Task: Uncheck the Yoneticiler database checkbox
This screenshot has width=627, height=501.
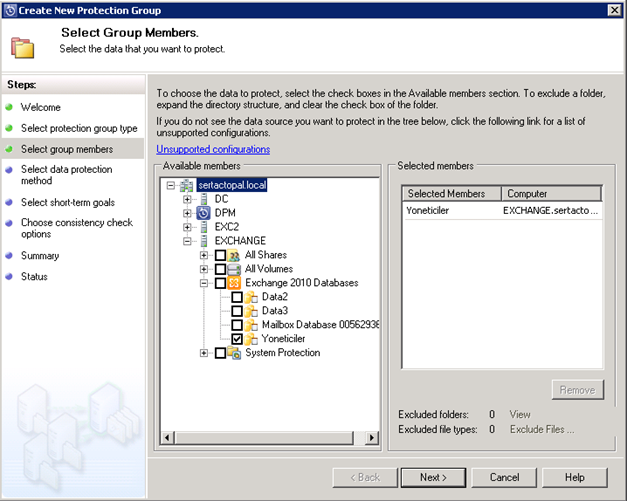Action: click(237, 339)
